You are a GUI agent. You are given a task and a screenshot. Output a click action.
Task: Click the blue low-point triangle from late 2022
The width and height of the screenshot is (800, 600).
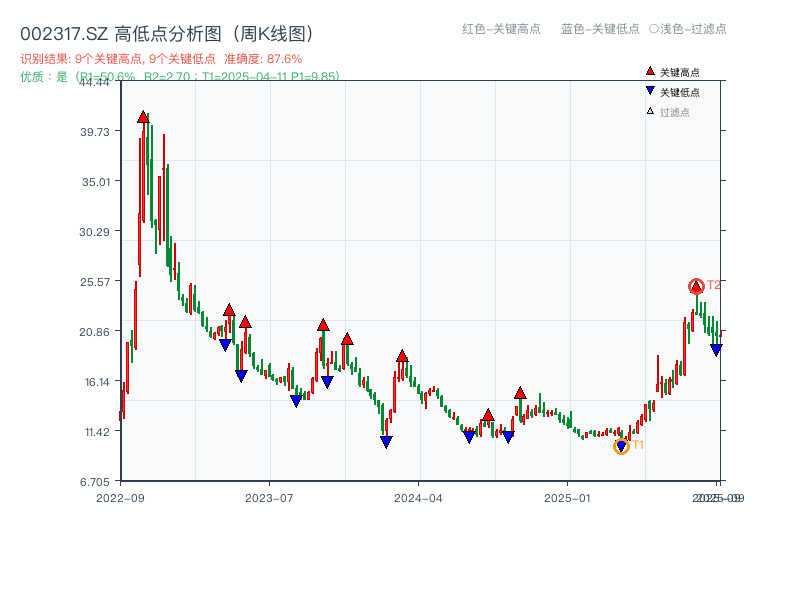click(224, 343)
